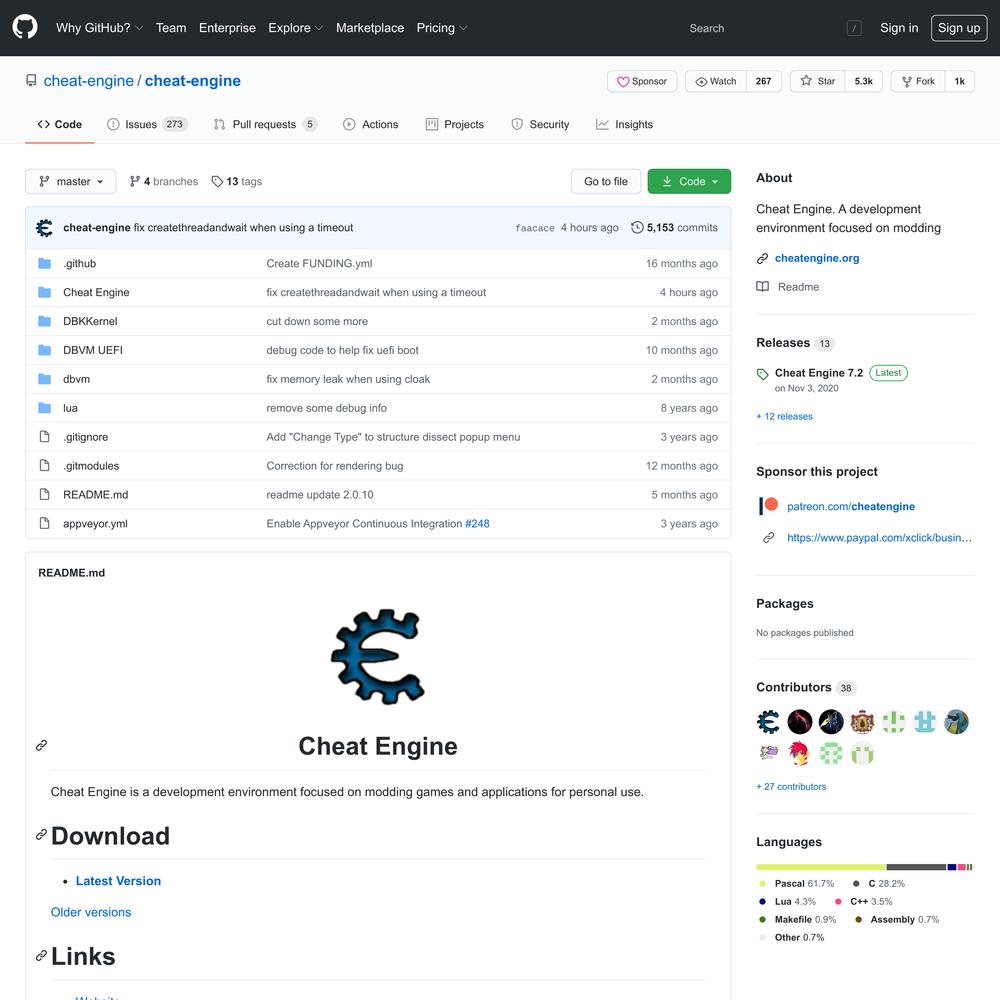The height and width of the screenshot is (1000, 1000).
Task: Open the Issues tab
Action: [147, 124]
